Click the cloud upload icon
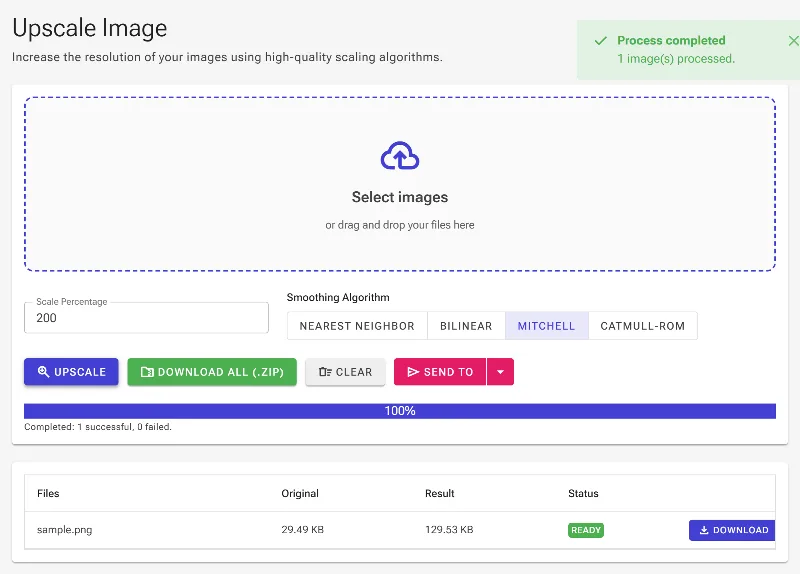800x574 pixels. (x=399, y=156)
